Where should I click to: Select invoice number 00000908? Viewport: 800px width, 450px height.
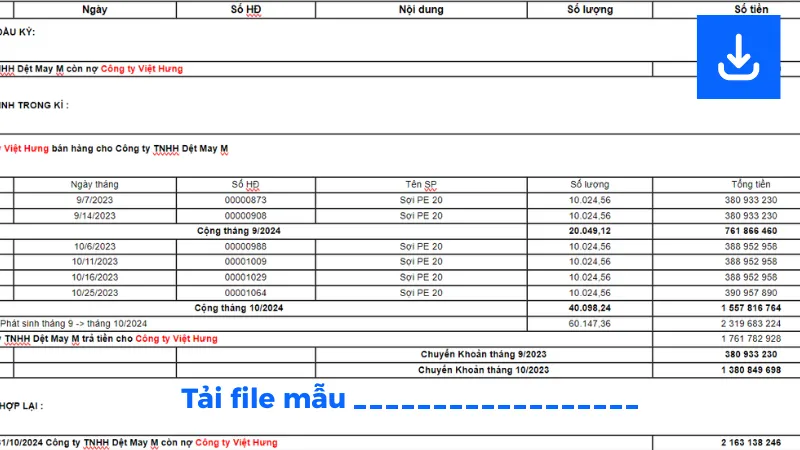click(245, 216)
